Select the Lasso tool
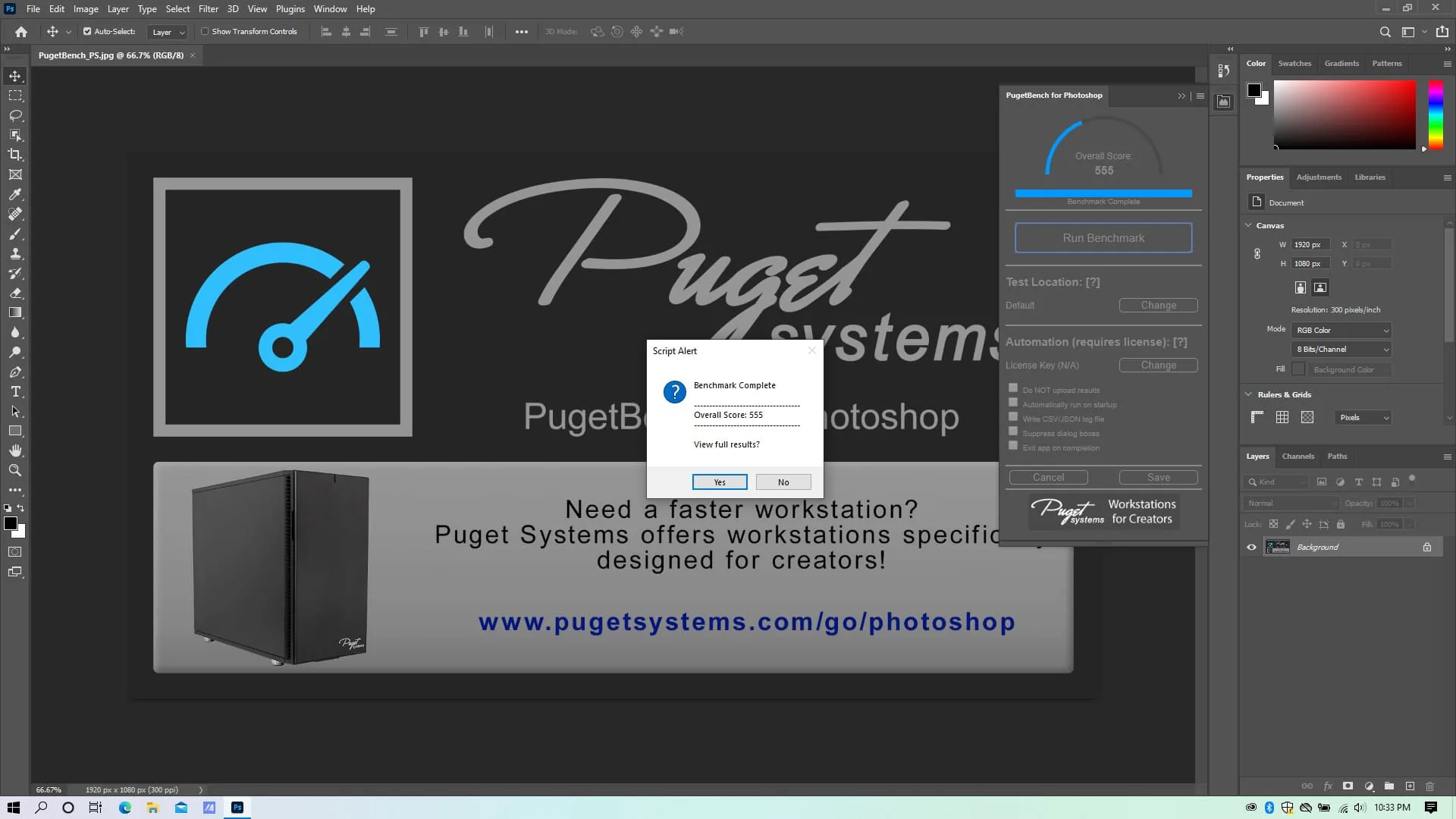Viewport: 1456px width, 819px height. click(x=15, y=115)
